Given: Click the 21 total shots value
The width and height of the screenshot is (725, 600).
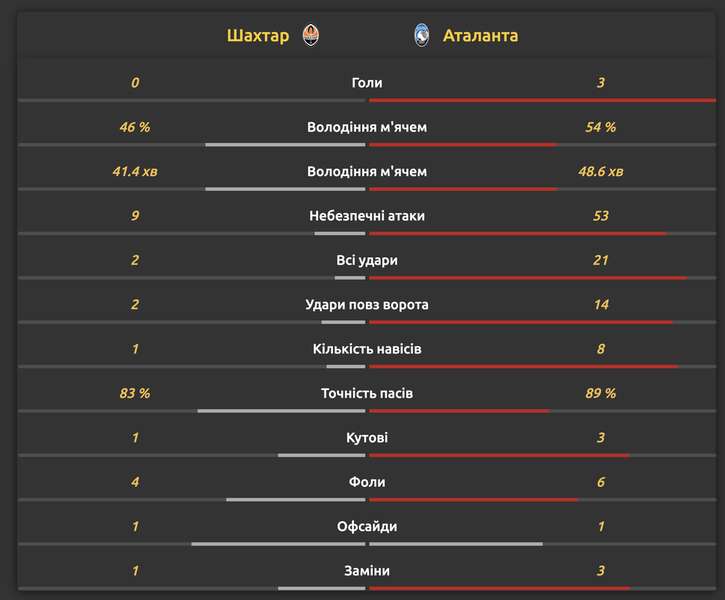Looking at the screenshot, I should pos(601,260).
